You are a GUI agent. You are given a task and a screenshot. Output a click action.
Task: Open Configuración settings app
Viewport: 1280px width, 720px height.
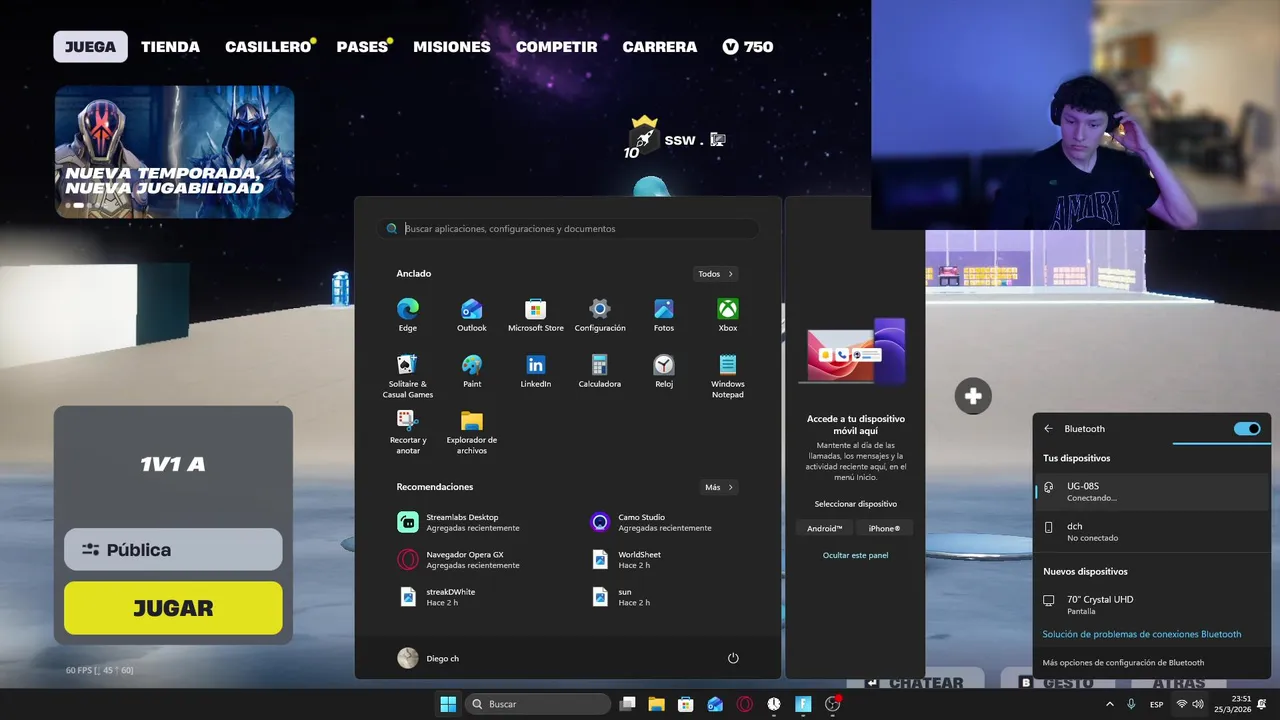[600, 315]
